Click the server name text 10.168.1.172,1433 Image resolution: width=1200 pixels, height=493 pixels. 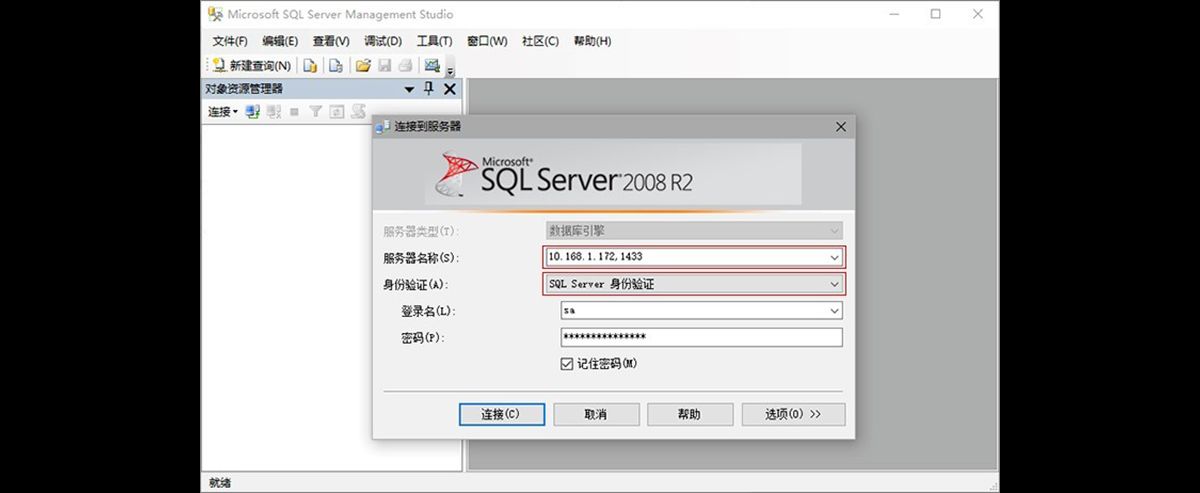[595, 257]
